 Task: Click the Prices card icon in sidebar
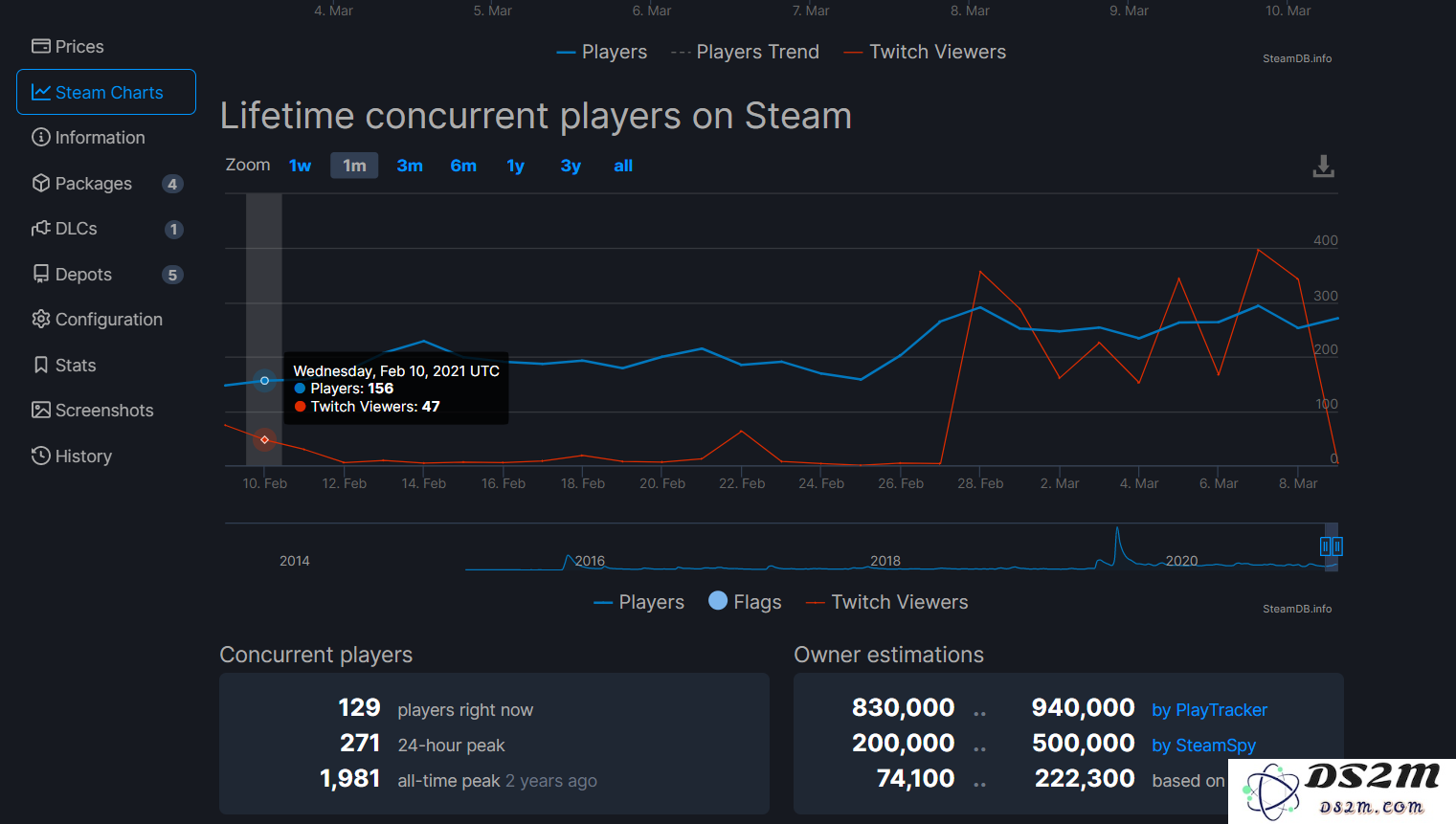tap(40, 46)
